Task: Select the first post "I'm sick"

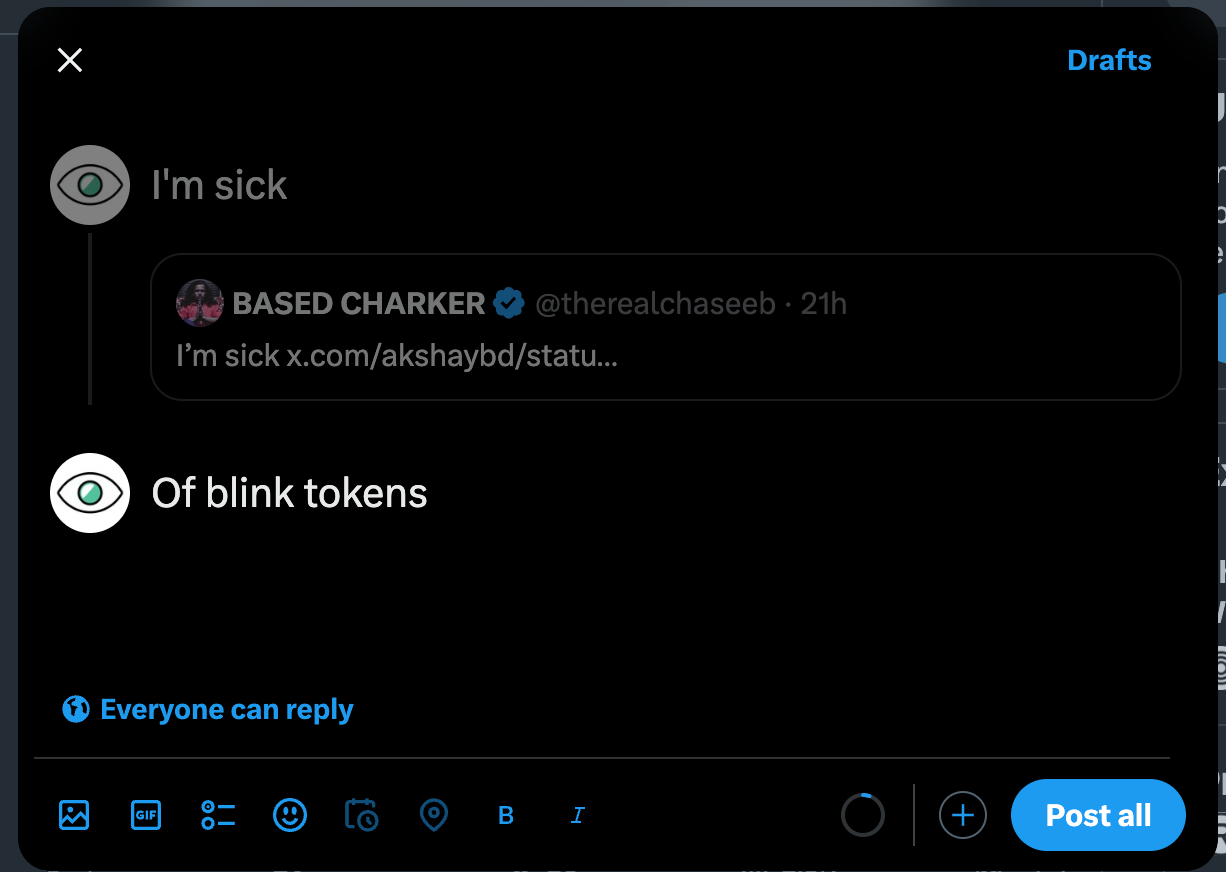Action: point(219,185)
